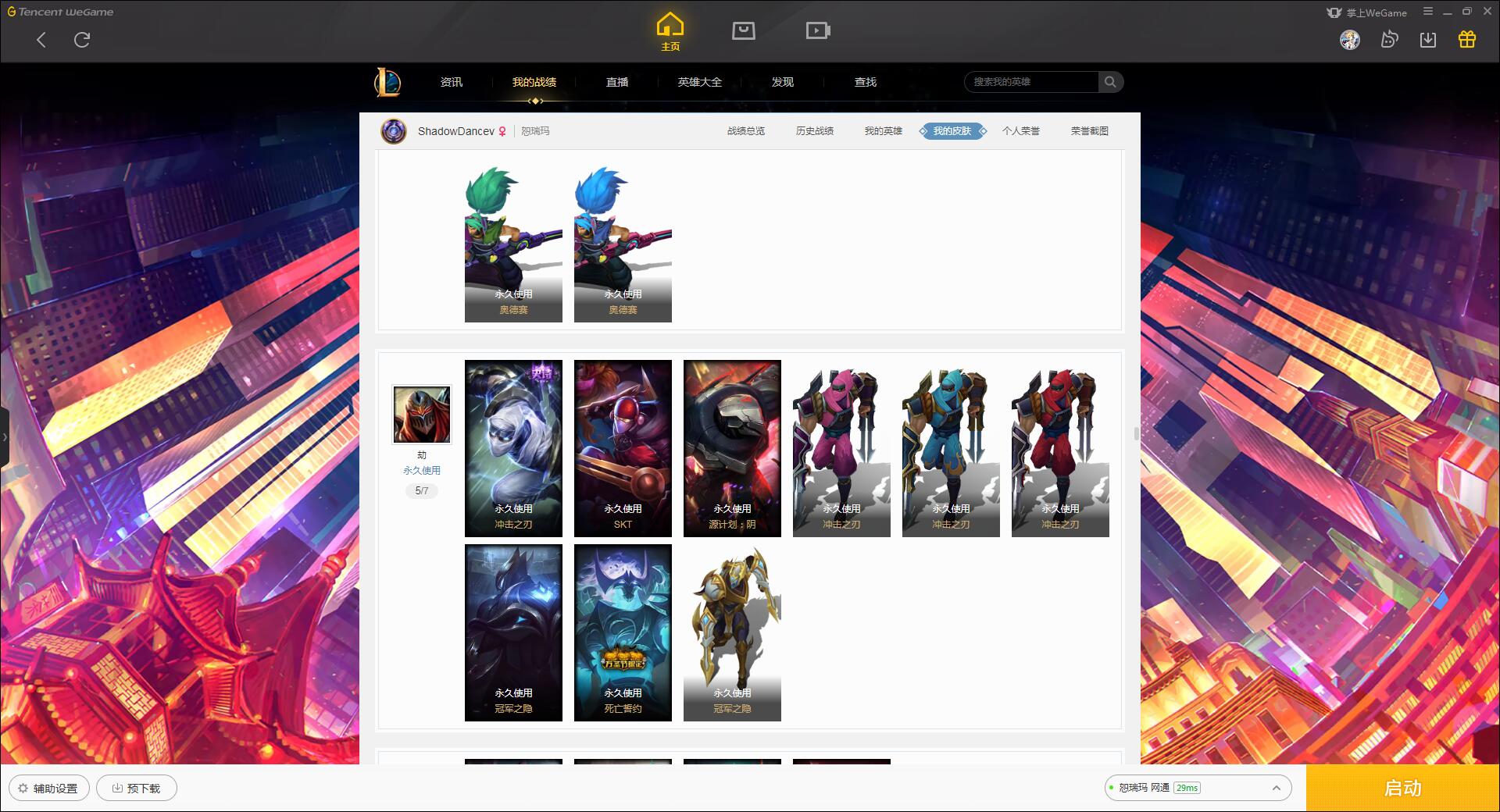
Task: Click the 恕瑞玛 server label beside username
Action: coord(535,131)
